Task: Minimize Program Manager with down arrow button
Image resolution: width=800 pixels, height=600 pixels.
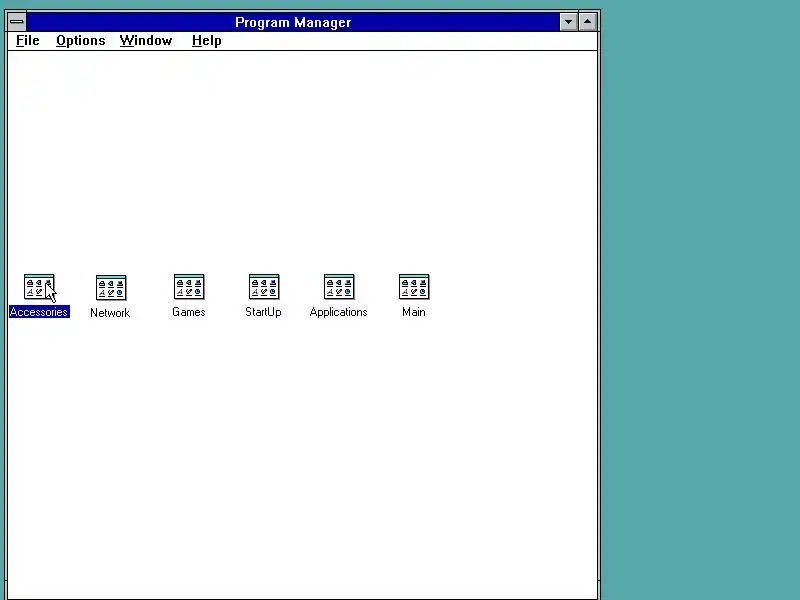Action: (x=568, y=22)
